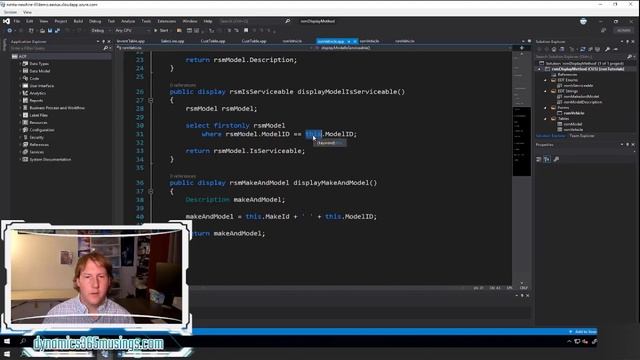Click the Start debugging play icon
Screen dimensions: 640x360
coord(156,31)
